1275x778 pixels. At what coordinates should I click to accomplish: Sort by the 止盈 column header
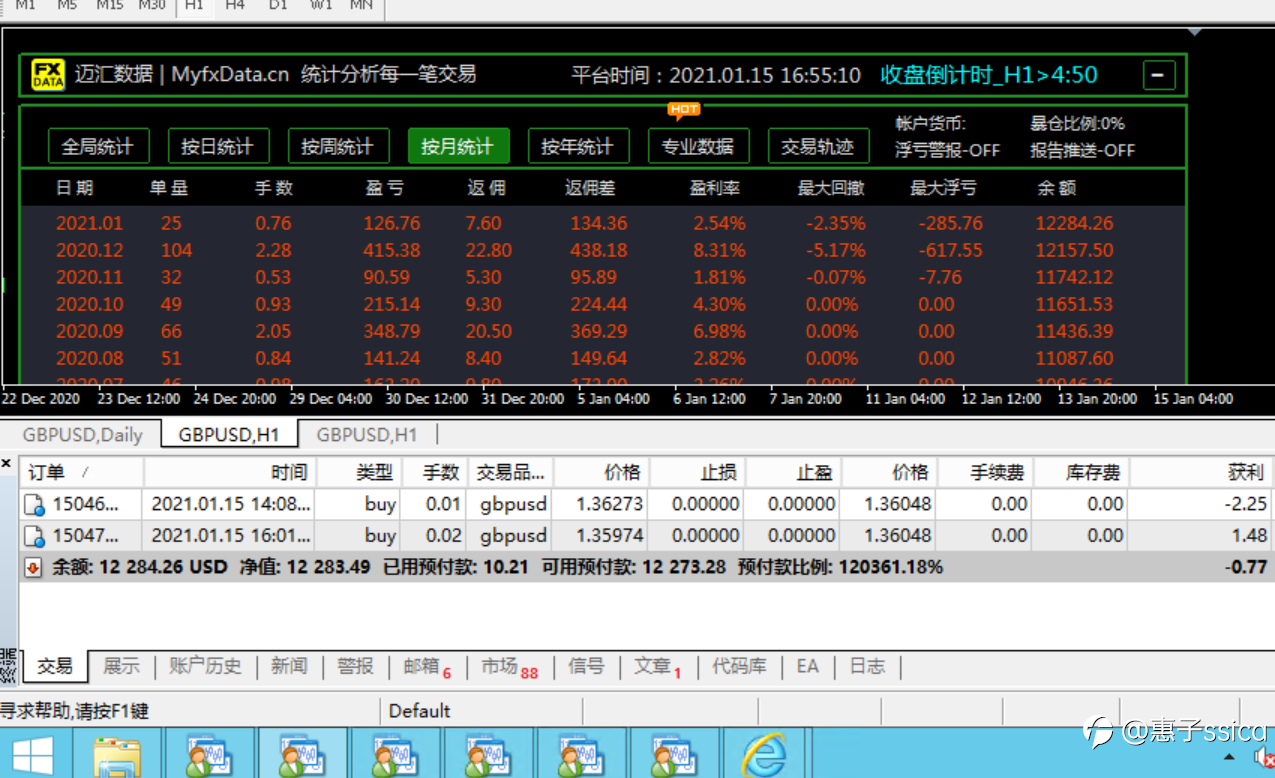point(793,472)
